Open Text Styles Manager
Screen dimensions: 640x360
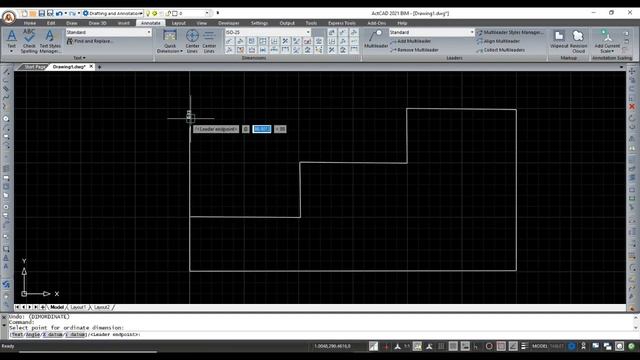[x=50, y=41]
